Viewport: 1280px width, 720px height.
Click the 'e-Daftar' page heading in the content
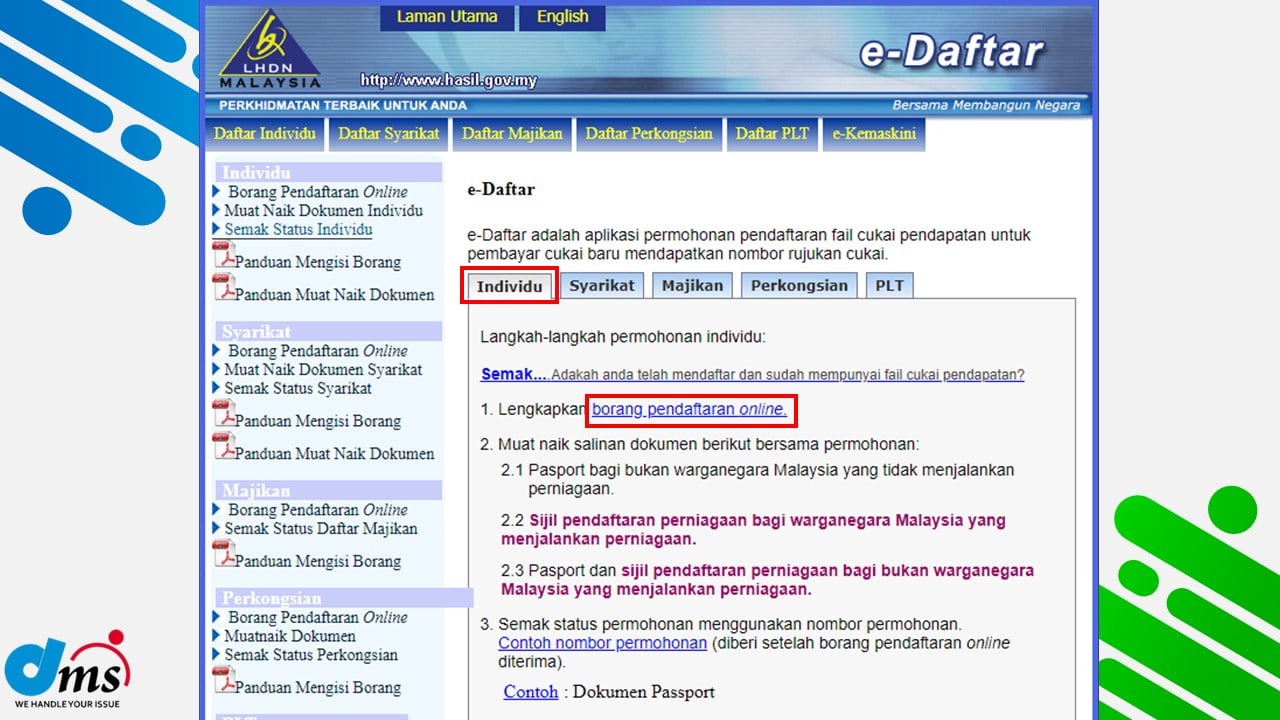pyautogui.click(x=501, y=189)
